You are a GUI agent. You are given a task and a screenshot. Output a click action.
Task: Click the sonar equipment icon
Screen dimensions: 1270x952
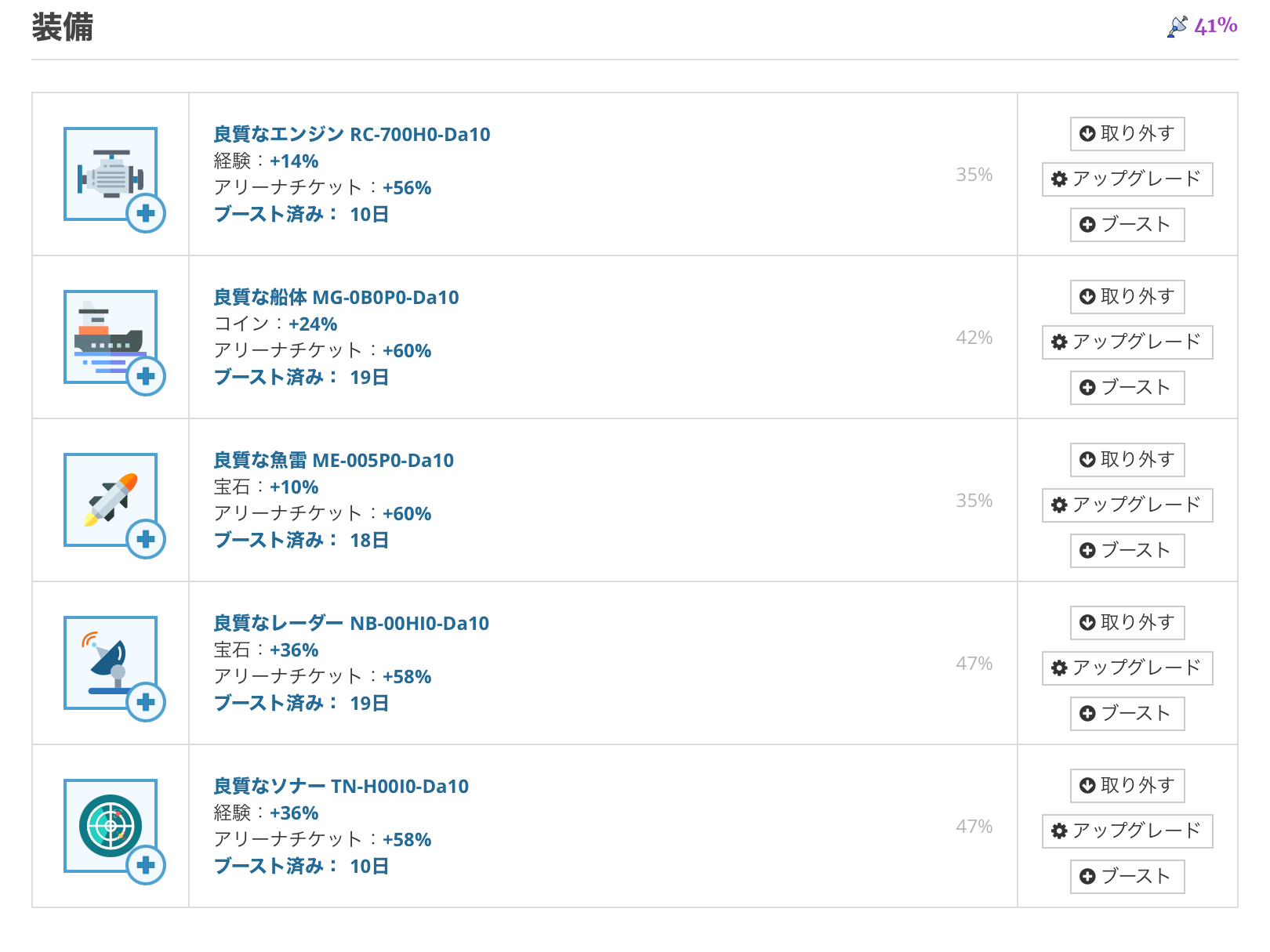(111, 826)
